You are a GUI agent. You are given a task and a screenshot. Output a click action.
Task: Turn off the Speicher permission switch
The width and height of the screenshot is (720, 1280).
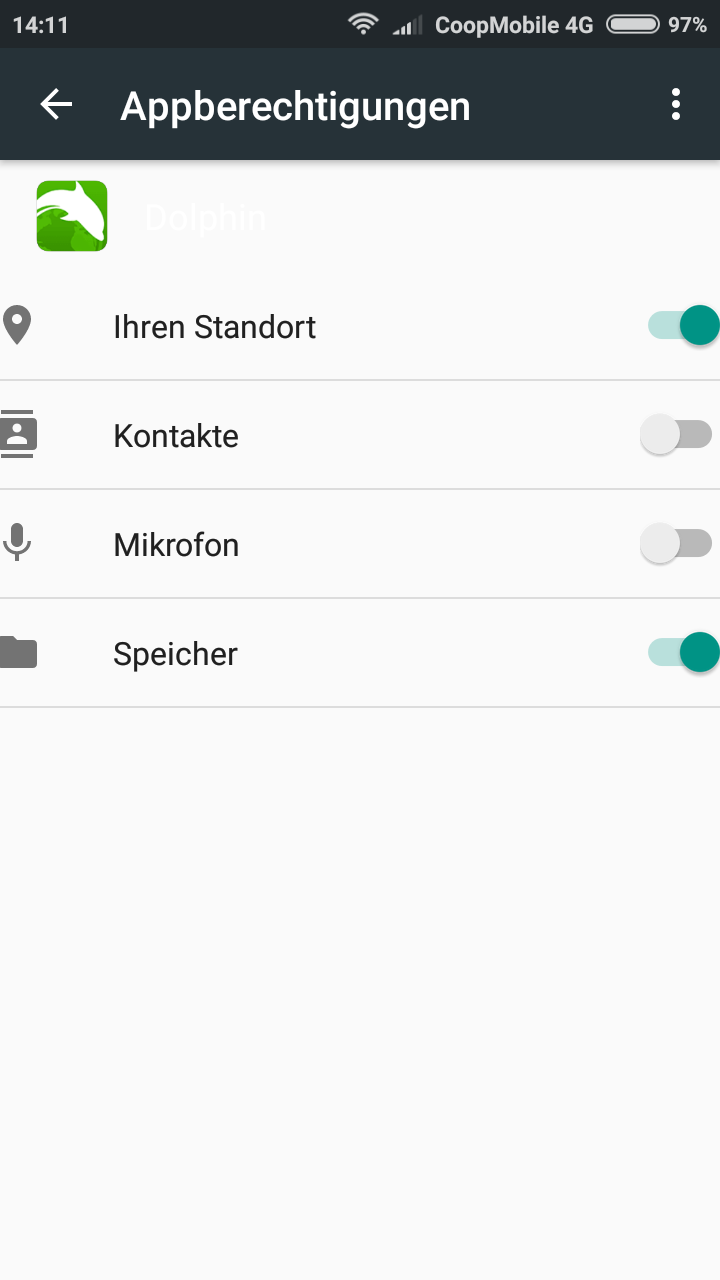click(x=682, y=653)
